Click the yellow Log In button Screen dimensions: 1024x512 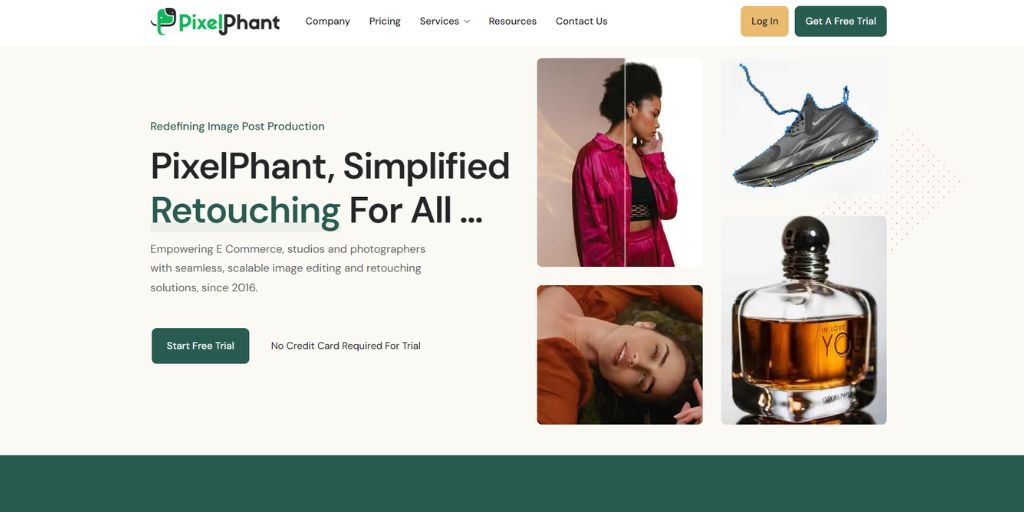click(x=764, y=21)
